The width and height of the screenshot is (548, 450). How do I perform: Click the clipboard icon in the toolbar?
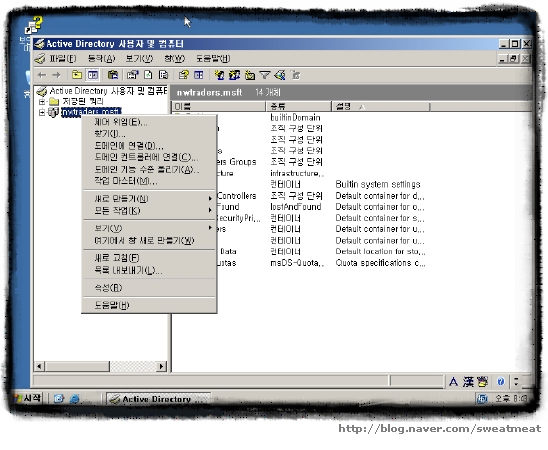[x=113, y=74]
